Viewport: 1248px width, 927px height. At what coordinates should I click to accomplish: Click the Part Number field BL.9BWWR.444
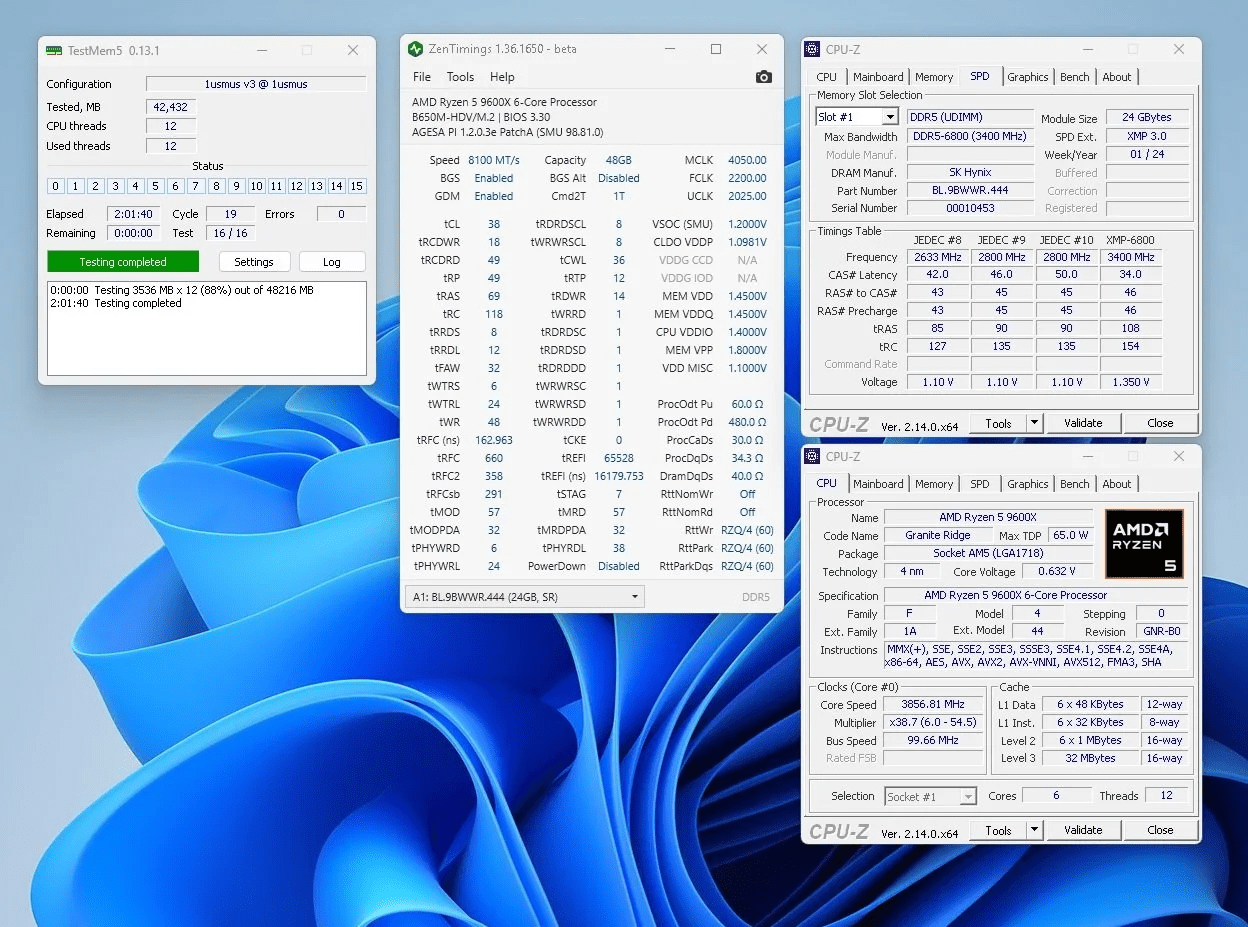click(x=970, y=190)
